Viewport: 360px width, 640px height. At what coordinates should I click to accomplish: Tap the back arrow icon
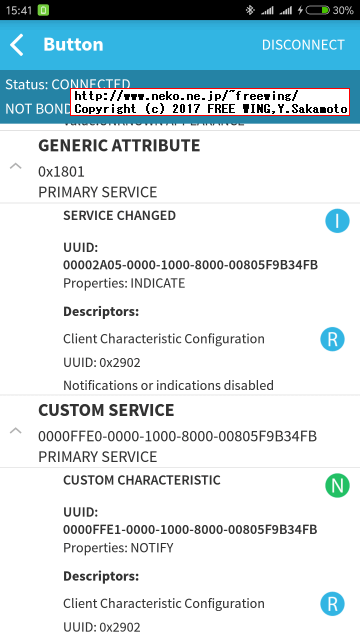coord(17,44)
